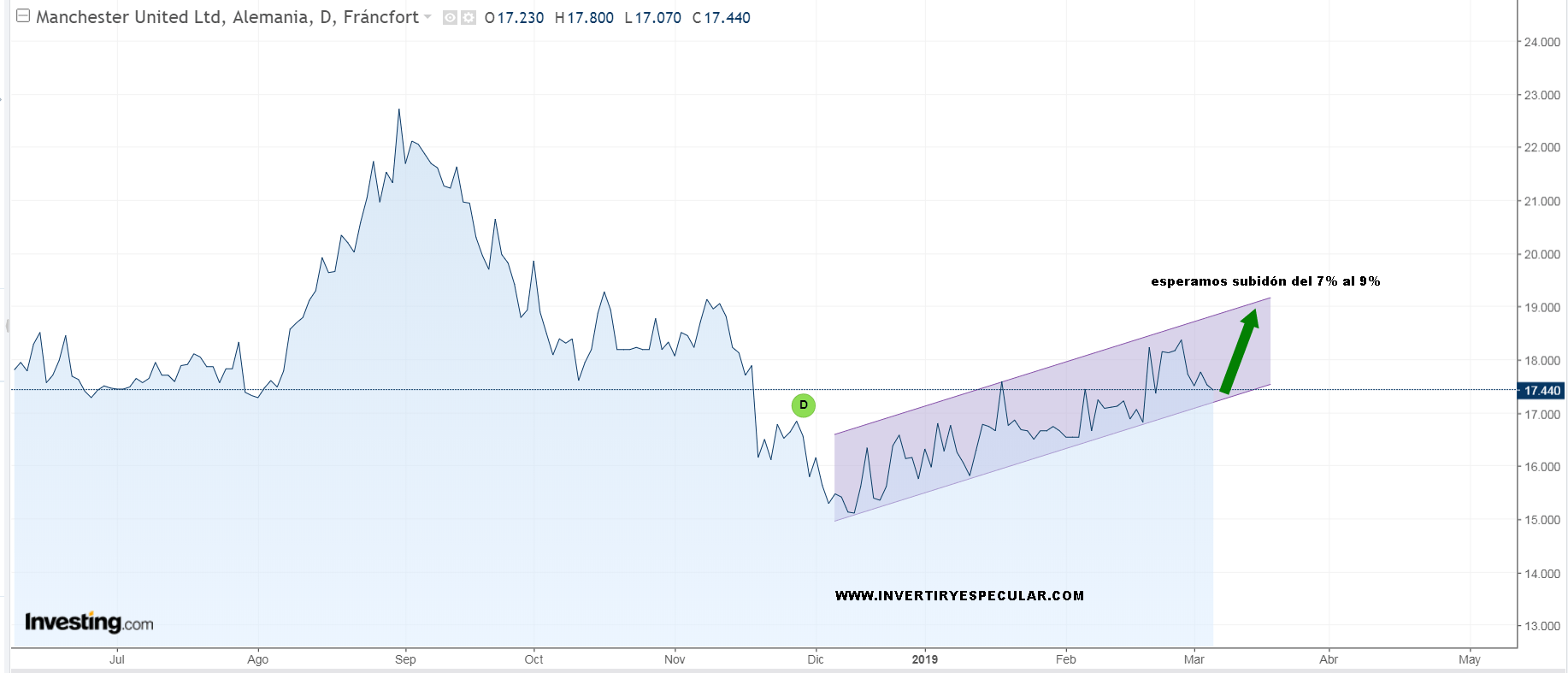Viewport: 1568px width, 673px height.
Task: Click the 13.000 price axis label
Action: click(1541, 626)
